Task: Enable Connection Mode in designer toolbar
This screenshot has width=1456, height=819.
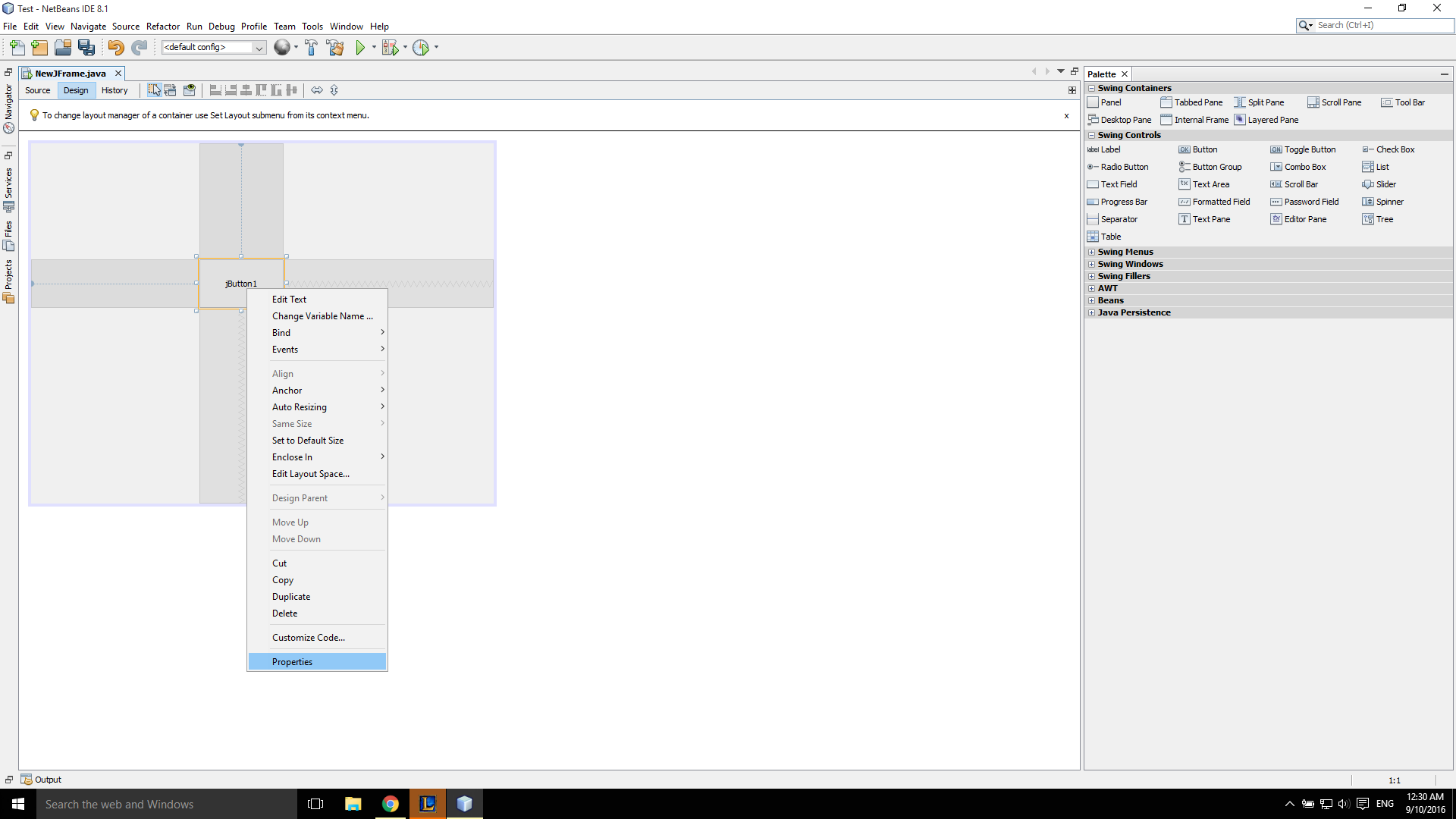Action: (171, 90)
